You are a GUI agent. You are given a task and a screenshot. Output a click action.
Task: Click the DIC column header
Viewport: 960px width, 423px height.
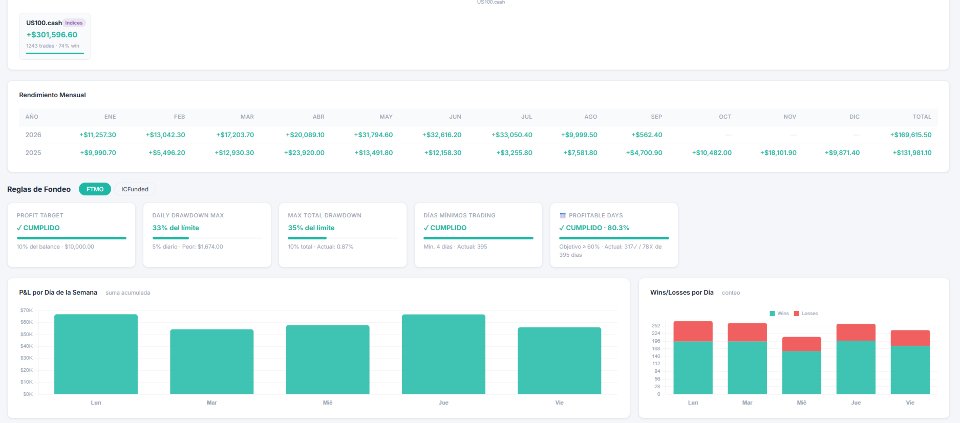(x=855, y=116)
